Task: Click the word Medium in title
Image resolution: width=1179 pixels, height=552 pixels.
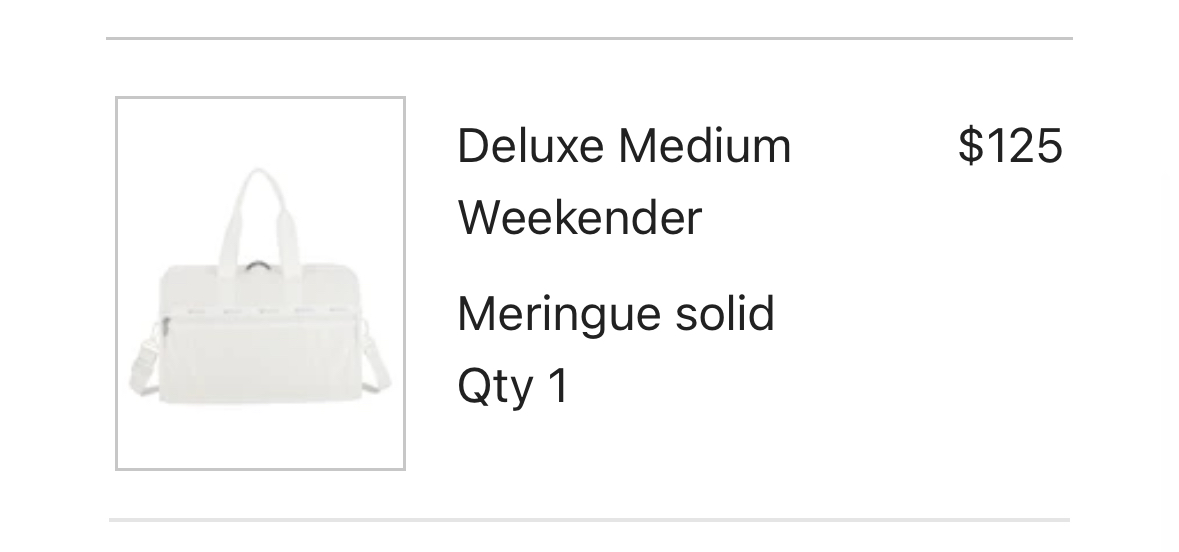Action: (x=705, y=145)
